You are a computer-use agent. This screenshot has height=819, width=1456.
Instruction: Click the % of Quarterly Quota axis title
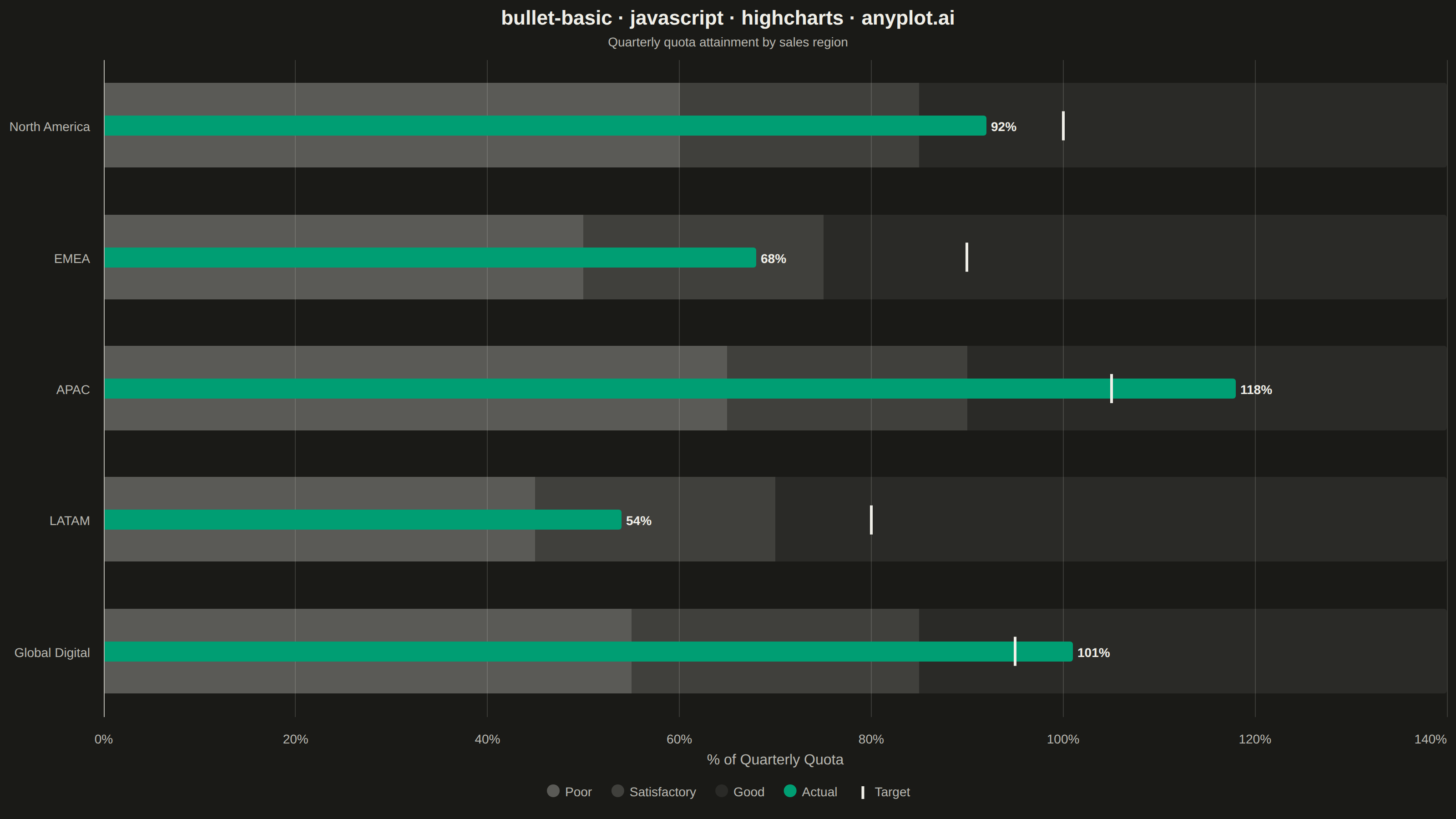click(775, 760)
